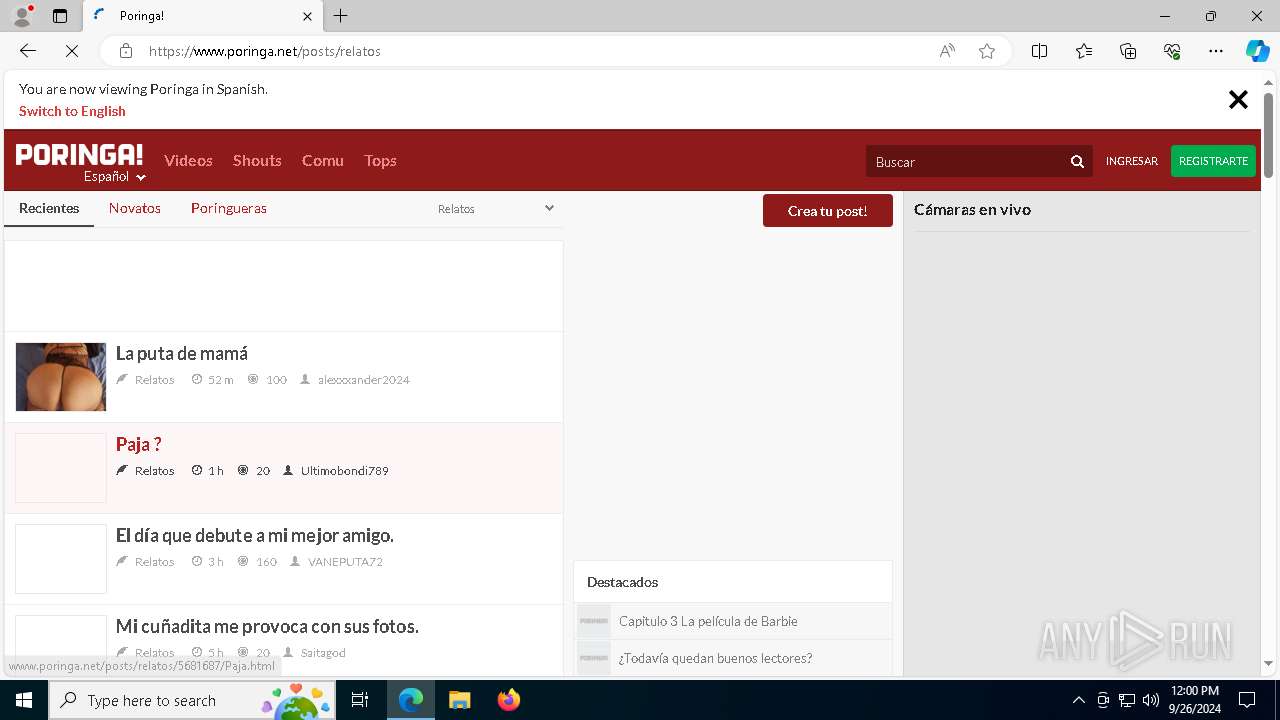Viewport: 1280px width, 720px height.
Task: Open the taskbar clock and date
Action: click(x=1194, y=700)
